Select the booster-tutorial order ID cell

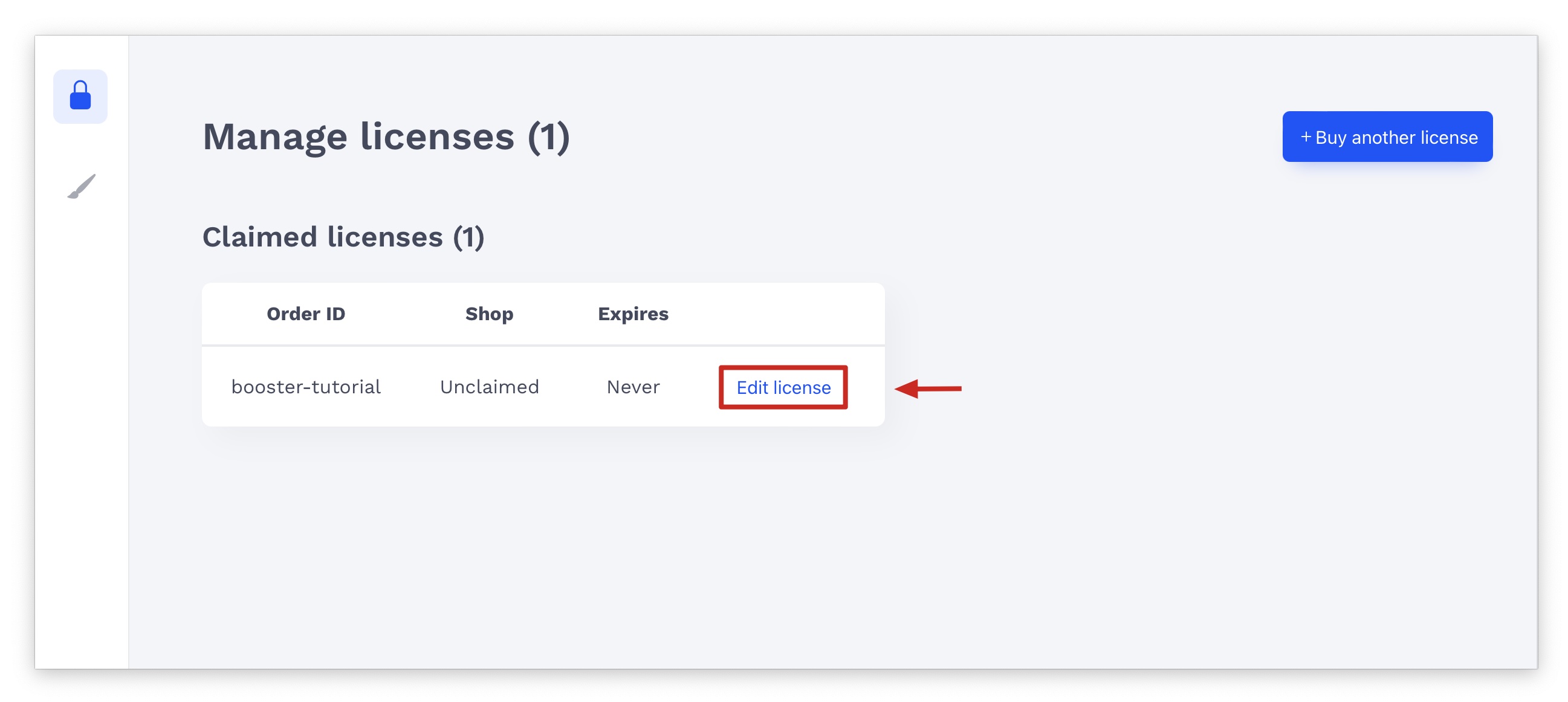(x=306, y=387)
